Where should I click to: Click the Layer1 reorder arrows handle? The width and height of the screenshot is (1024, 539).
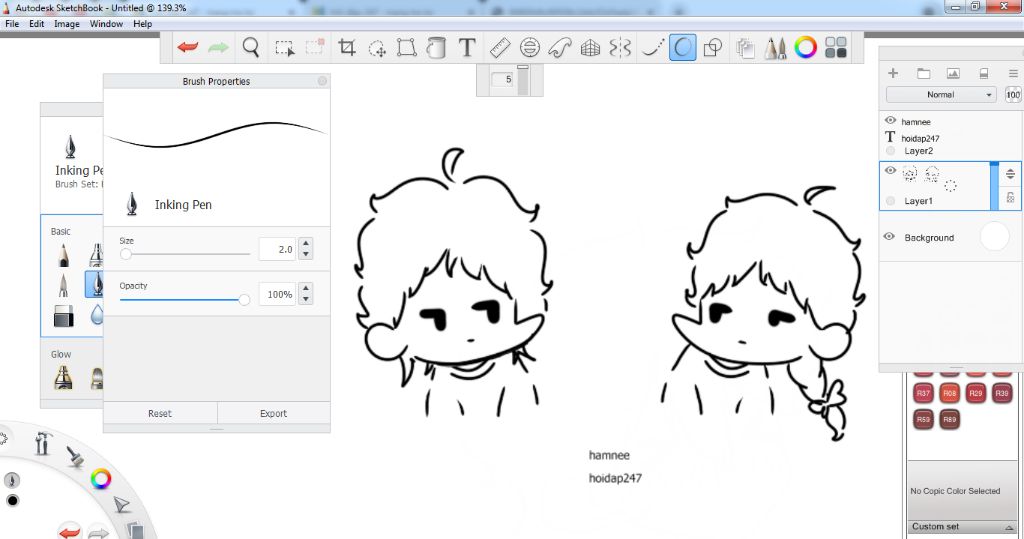(x=1010, y=173)
